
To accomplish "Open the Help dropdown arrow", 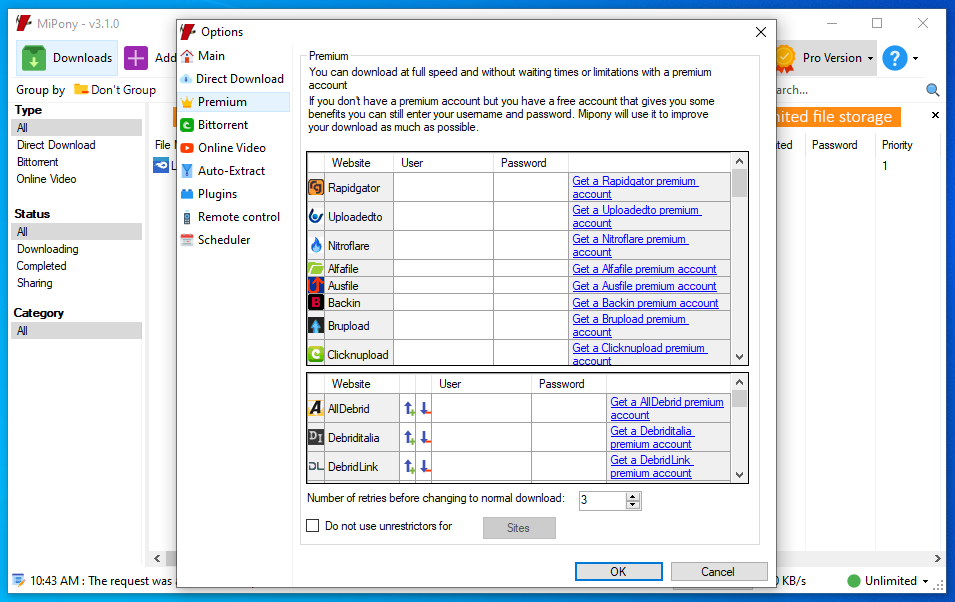I will (915, 58).
